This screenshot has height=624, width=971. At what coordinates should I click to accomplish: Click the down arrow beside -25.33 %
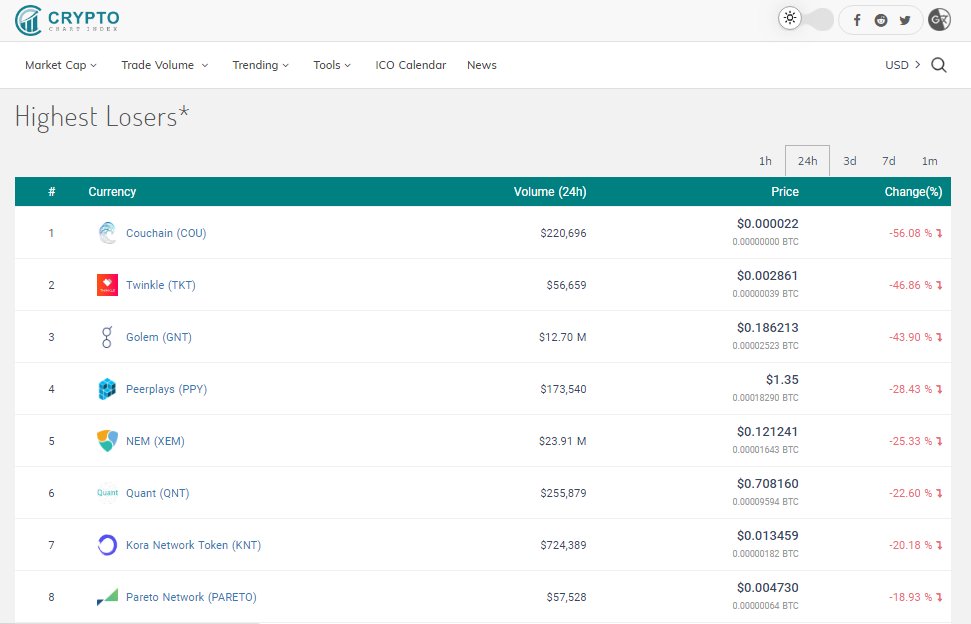tap(939, 441)
